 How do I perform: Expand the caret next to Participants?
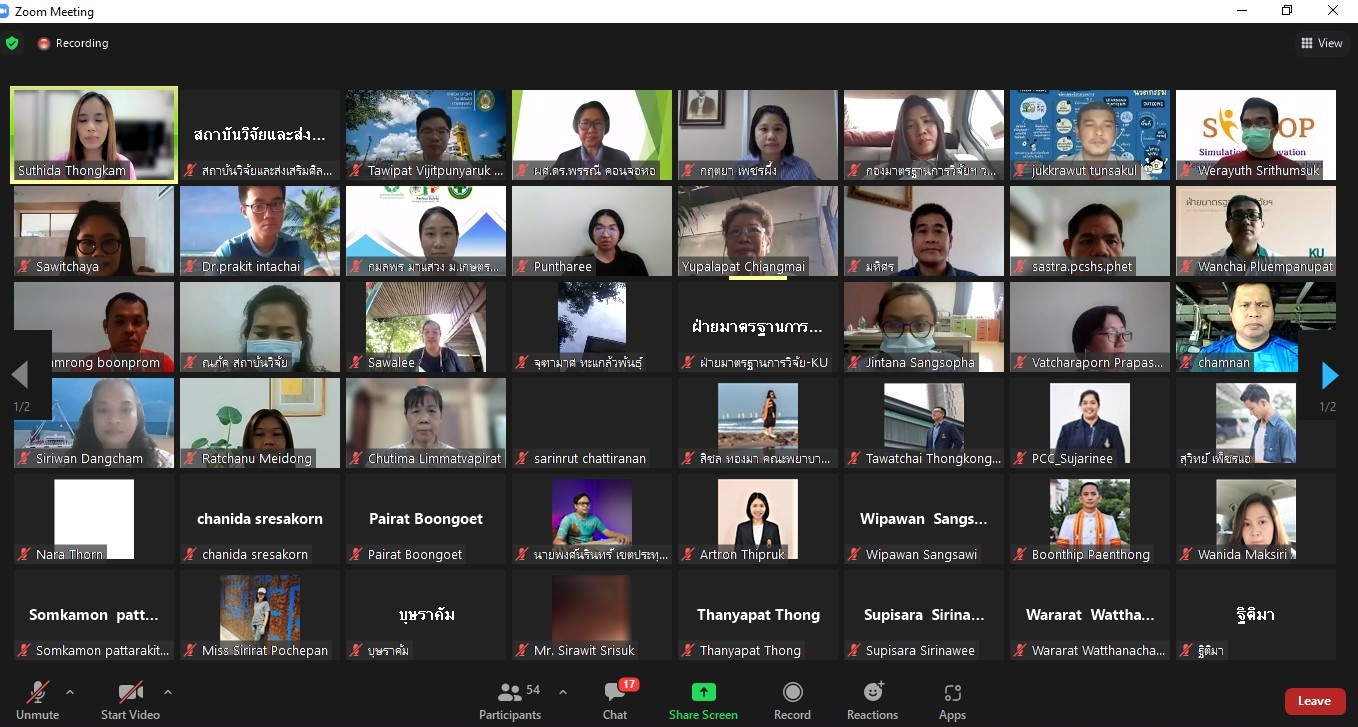(563, 692)
